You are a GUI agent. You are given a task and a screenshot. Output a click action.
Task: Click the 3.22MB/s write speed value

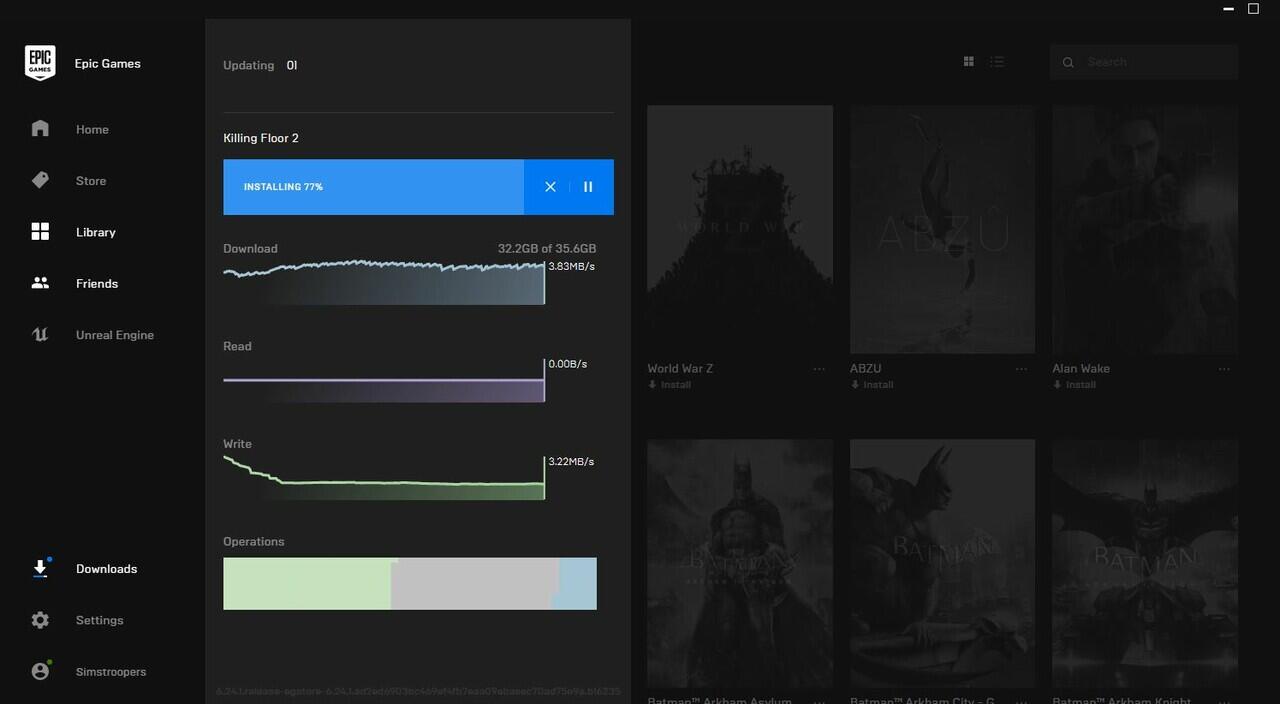(572, 462)
